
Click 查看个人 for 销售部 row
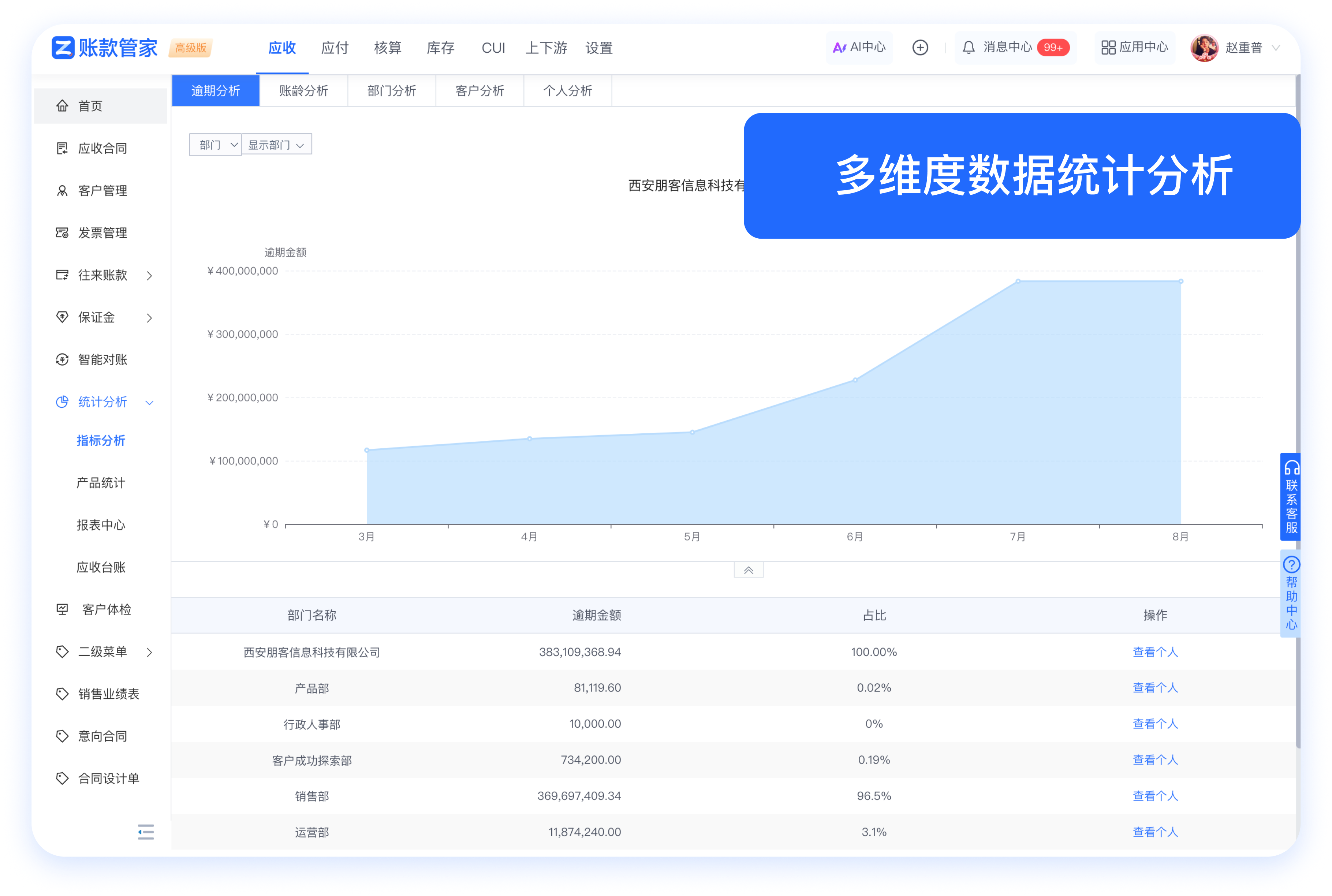click(x=1155, y=795)
